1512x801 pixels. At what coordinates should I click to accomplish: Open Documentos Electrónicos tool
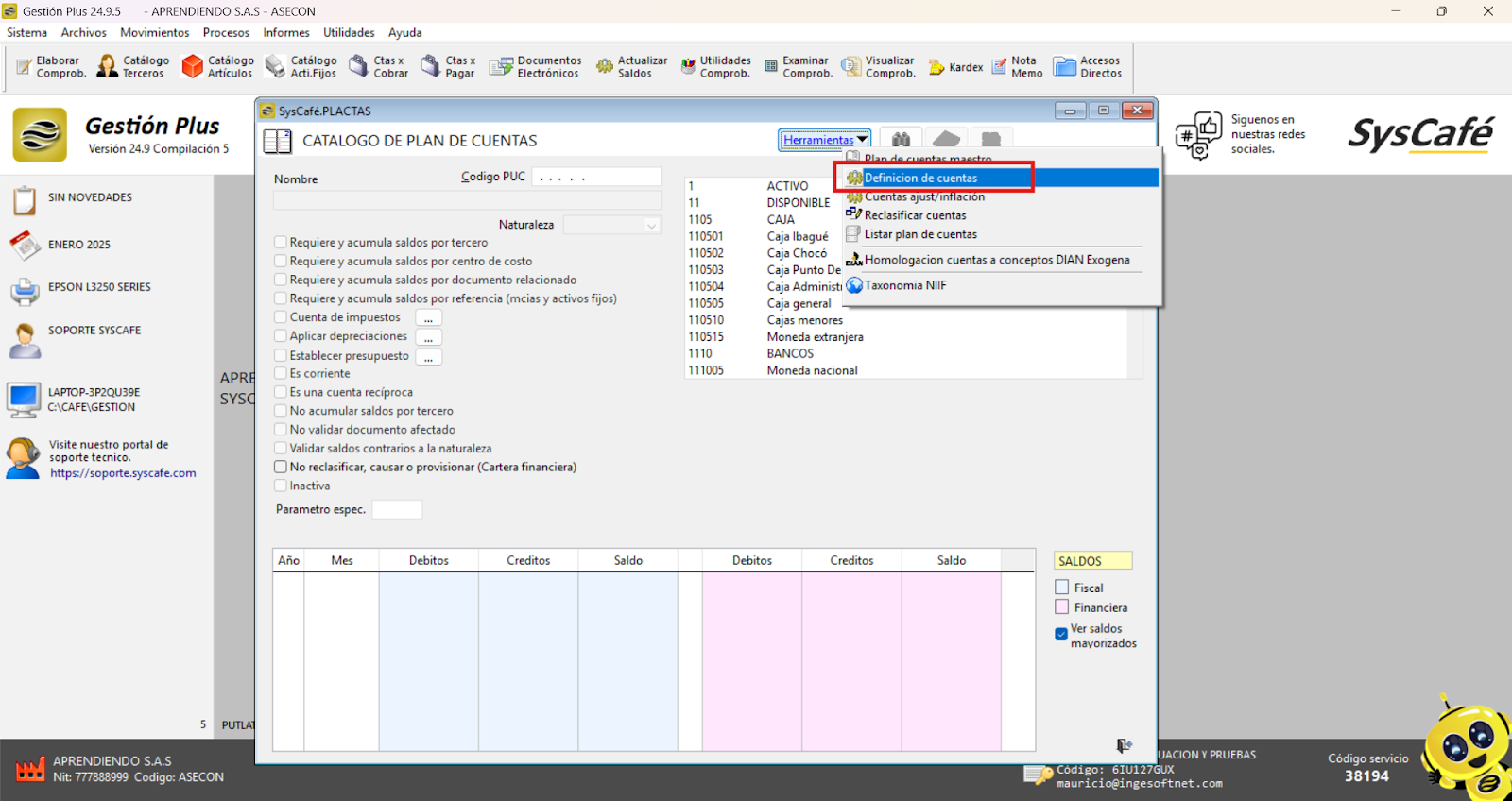[x=535, y=66]
